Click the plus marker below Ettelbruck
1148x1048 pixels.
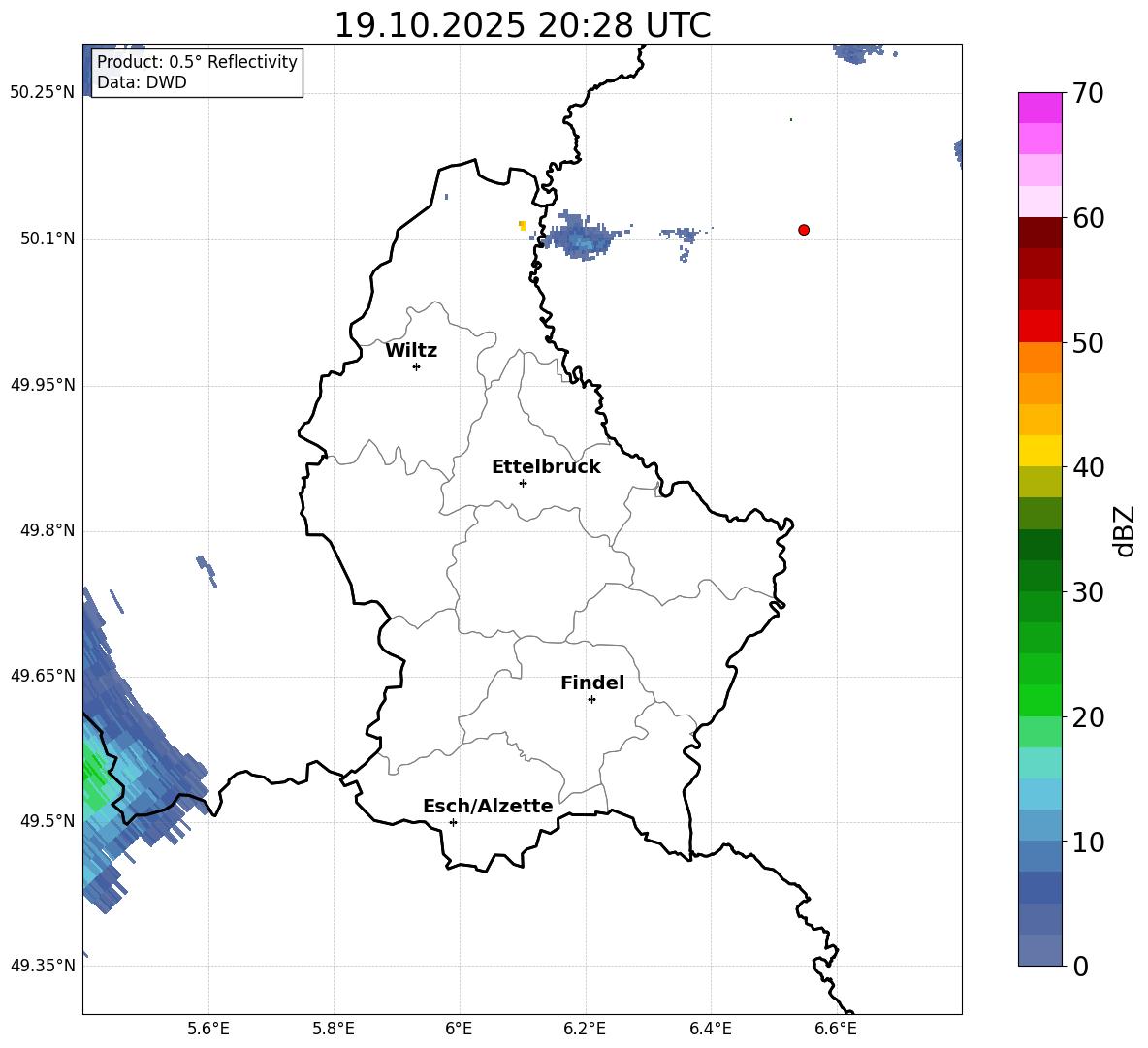(x=523, y=483)
